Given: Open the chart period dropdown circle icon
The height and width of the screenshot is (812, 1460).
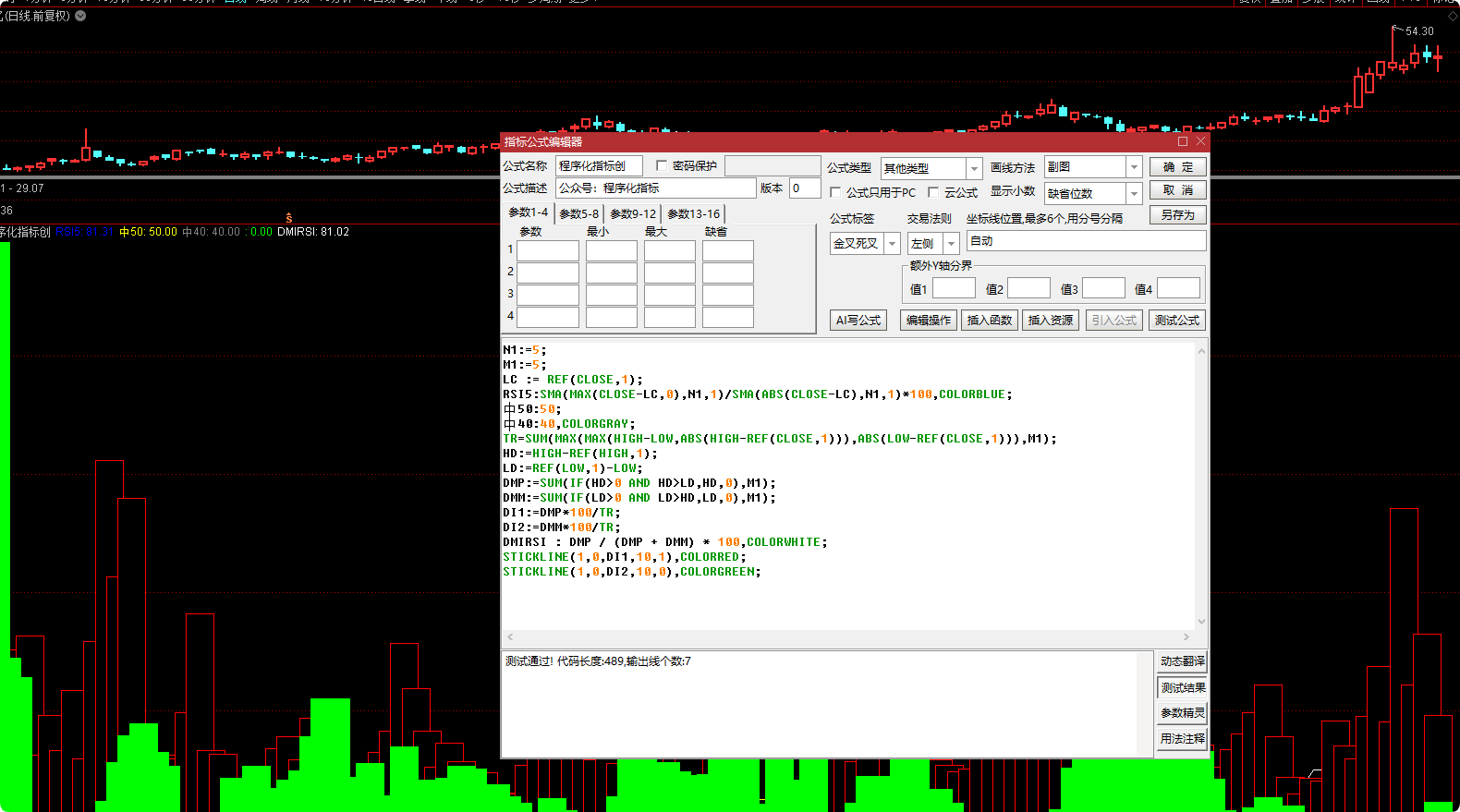Looking at the screenshot, I should pyautogui.click(x=80, y=16).
